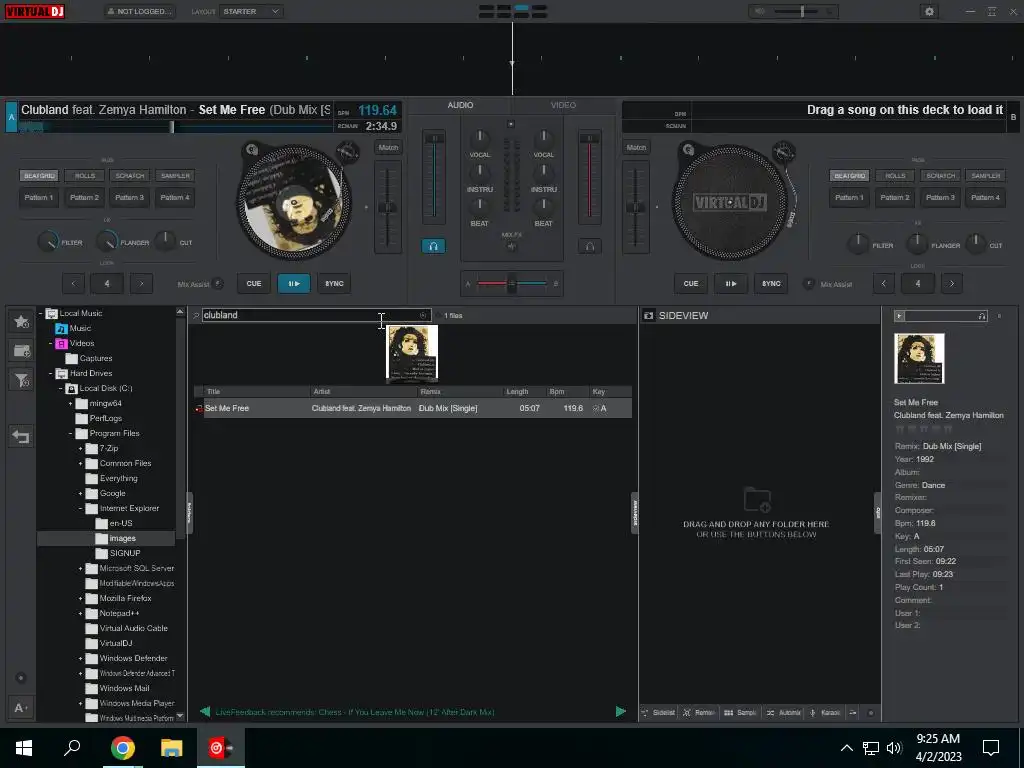Click the virtual folder sidebar icon

point(21,351)
